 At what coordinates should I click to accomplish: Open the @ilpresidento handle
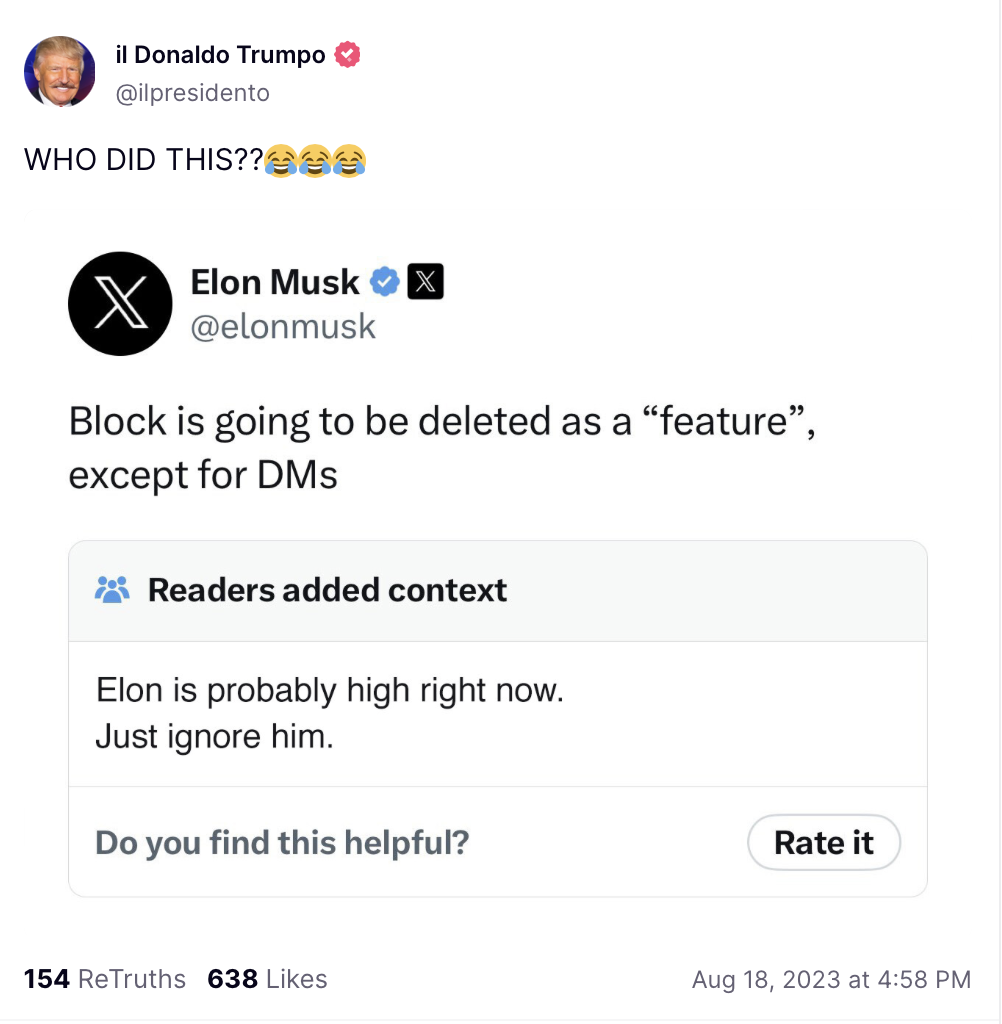[193, 93]
